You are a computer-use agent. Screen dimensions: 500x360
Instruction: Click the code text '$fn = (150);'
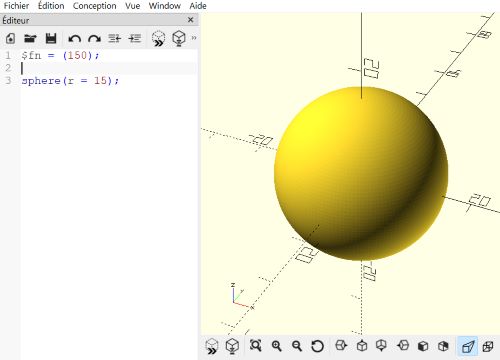tap(60, 55)
